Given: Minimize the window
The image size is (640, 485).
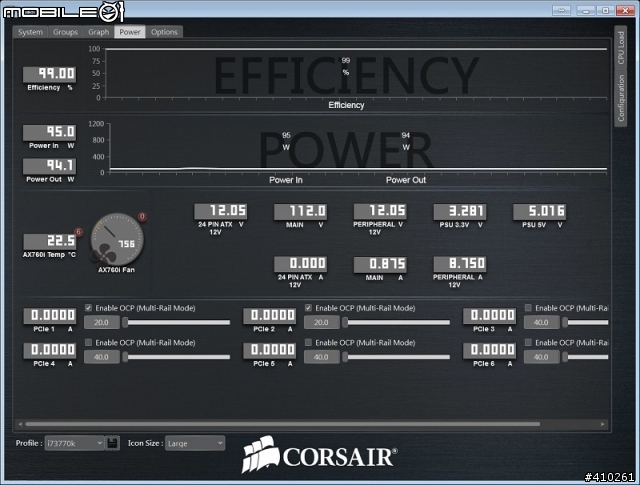Looking at the screenshot, I should pos(586,10).
